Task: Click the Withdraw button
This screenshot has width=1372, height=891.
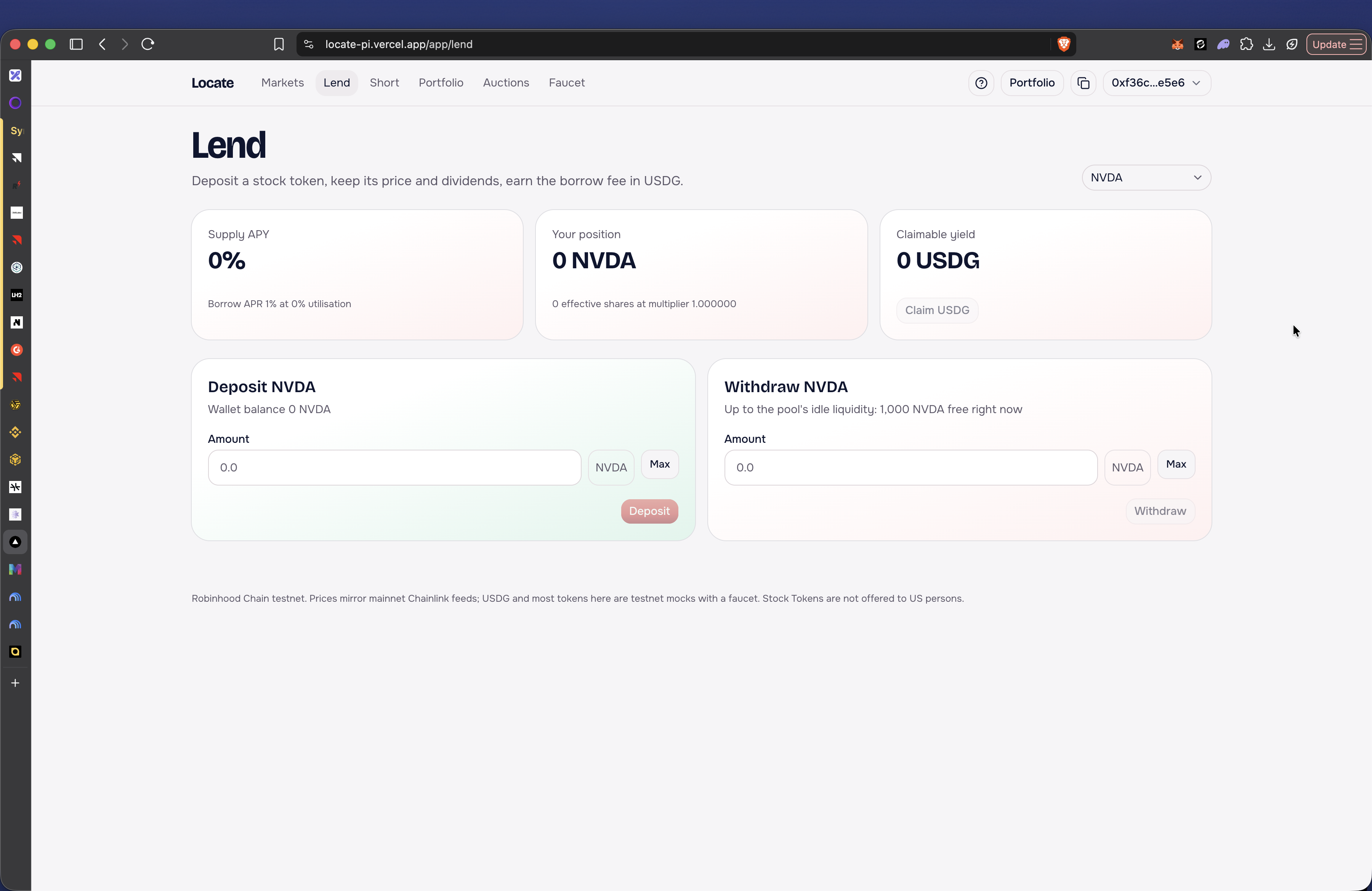Action: click(x=1160, y=511)
